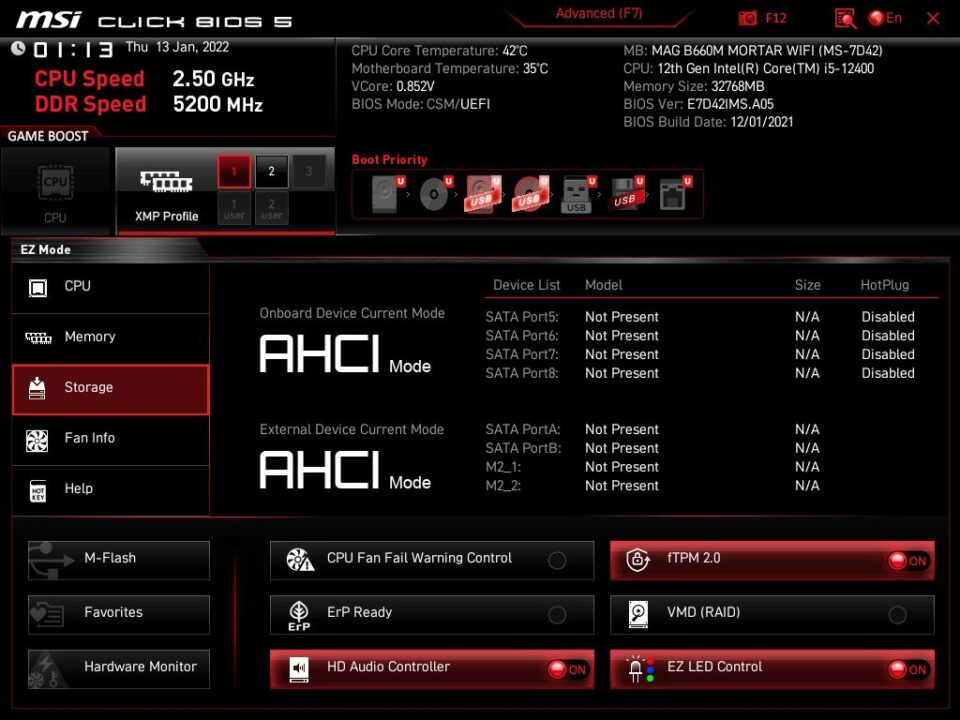The width and height of the screenshot is (960, 720).
Task: Select the USB hard disk boot icon
Action: click(x=483, y=194)
